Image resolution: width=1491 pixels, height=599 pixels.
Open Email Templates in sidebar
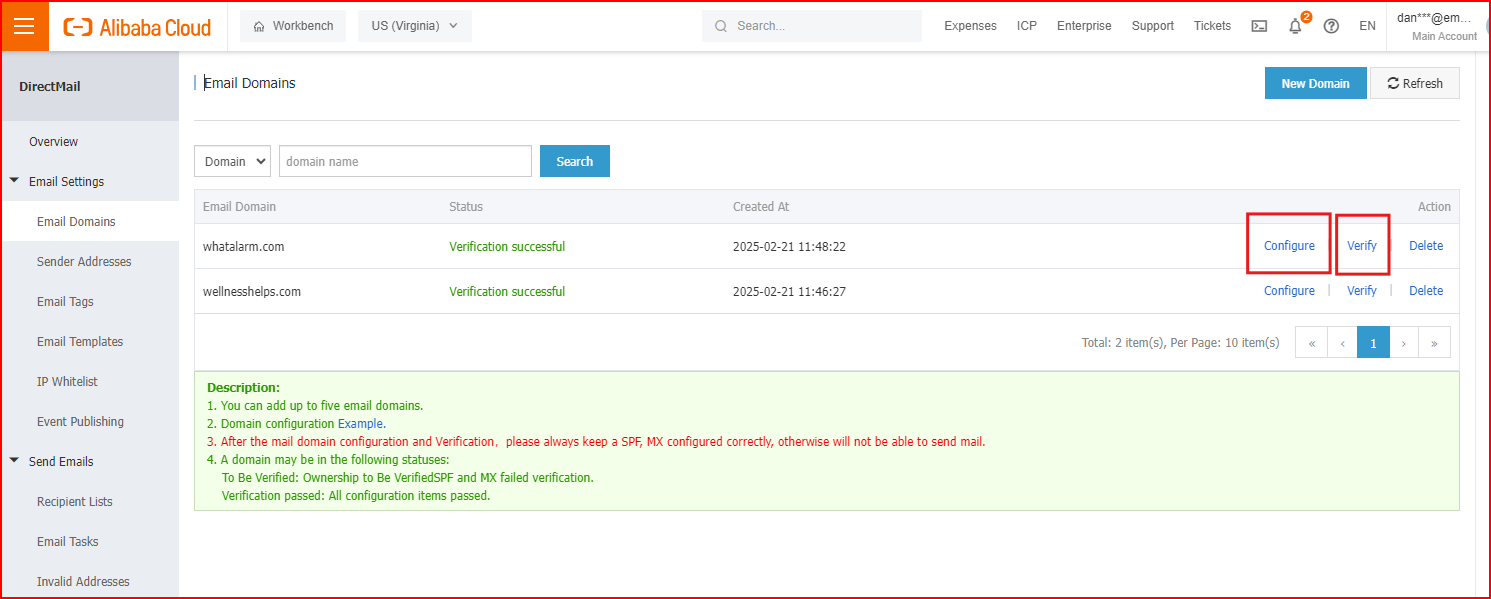pos(80,342)
